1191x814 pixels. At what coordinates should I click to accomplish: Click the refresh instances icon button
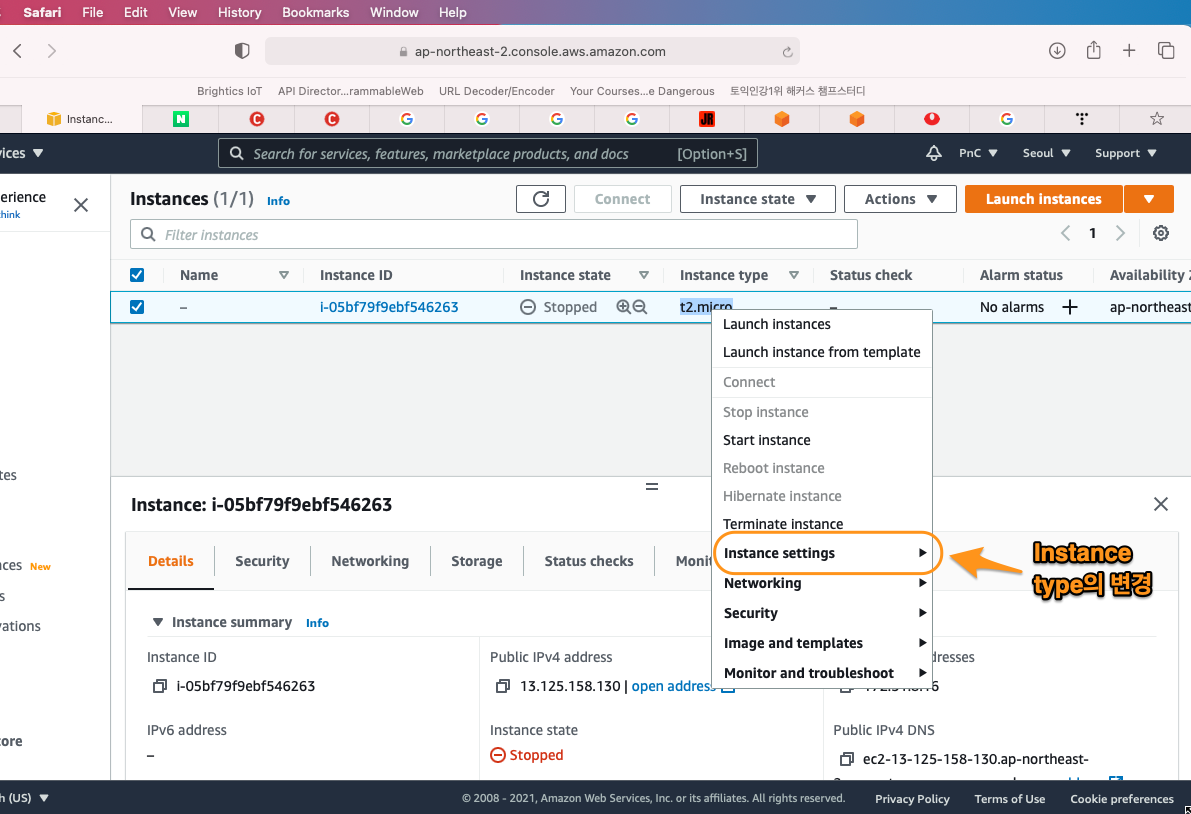click(x=541, y=199)
